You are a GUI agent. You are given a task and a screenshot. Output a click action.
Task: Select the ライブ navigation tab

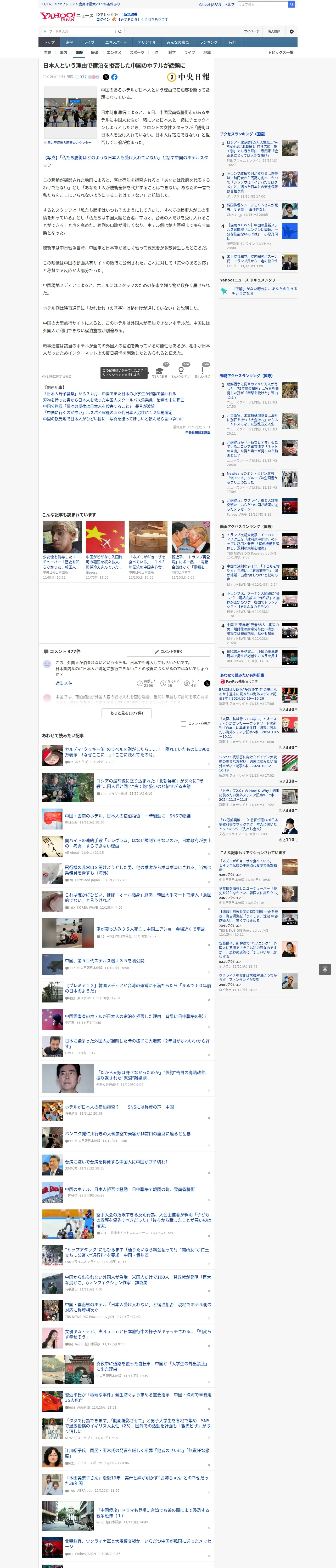89,43
